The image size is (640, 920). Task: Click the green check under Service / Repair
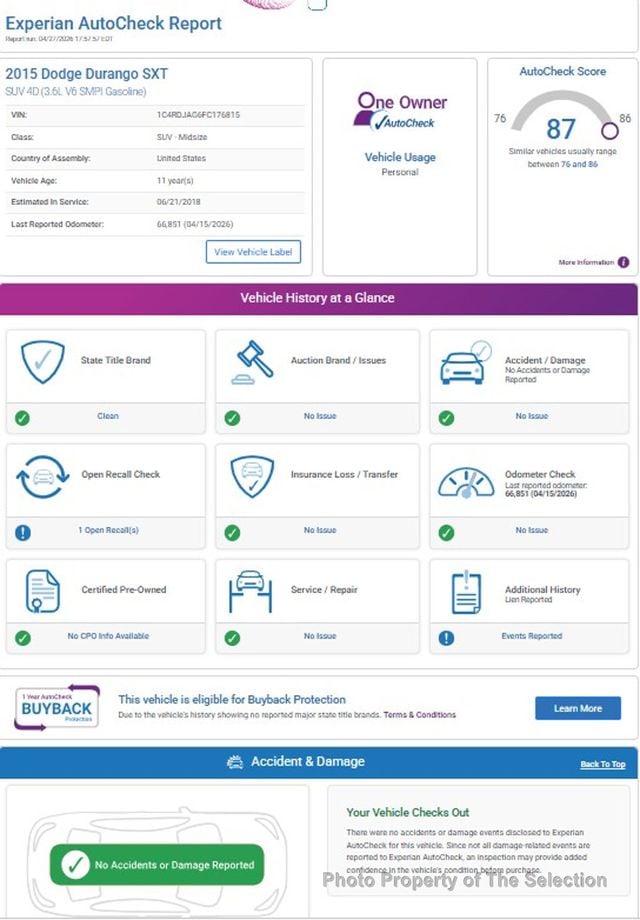pyautogui.click(x=232, y=638)
